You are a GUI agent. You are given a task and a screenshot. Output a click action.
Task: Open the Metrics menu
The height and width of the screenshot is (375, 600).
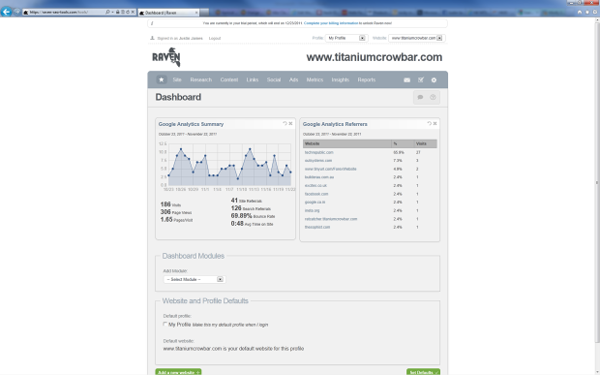point(315,80)
